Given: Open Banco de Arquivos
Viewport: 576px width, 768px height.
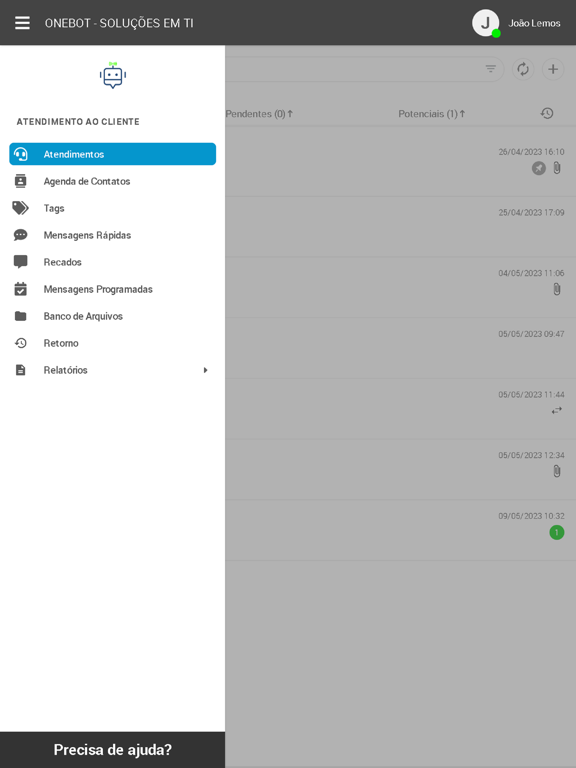Looking at the screenshot, I should click(x=113, y=316).
